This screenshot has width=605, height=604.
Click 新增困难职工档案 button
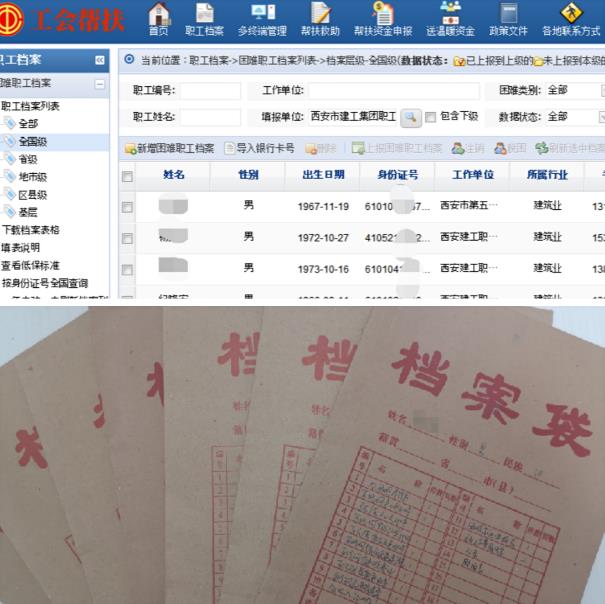click(169, 148)
